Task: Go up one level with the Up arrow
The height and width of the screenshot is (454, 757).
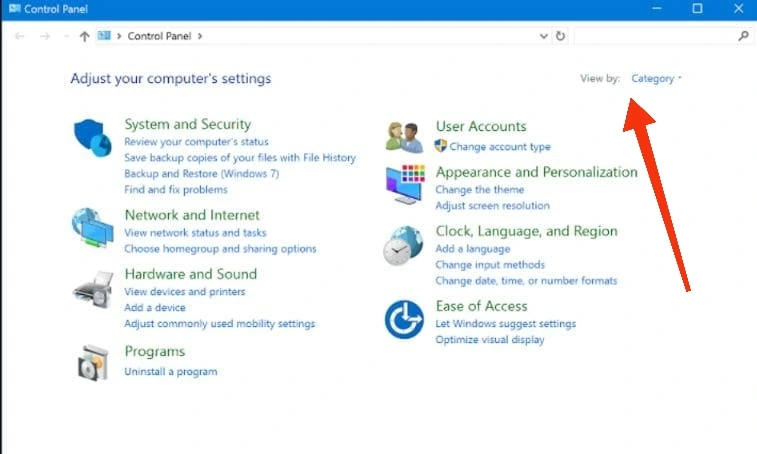Action: pos(84,36)
